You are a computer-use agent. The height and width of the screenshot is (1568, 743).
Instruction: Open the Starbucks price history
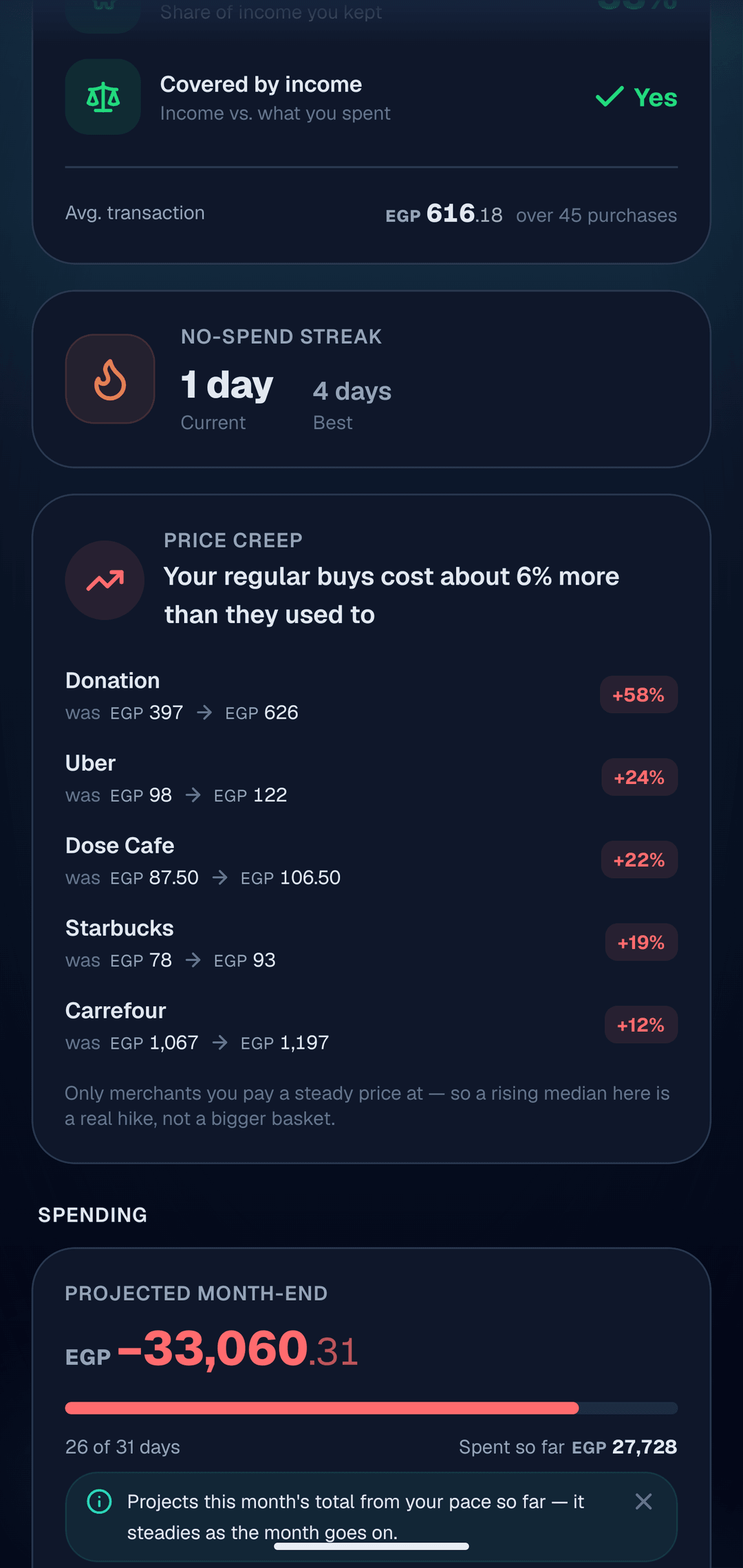click(x=371, y=943)
